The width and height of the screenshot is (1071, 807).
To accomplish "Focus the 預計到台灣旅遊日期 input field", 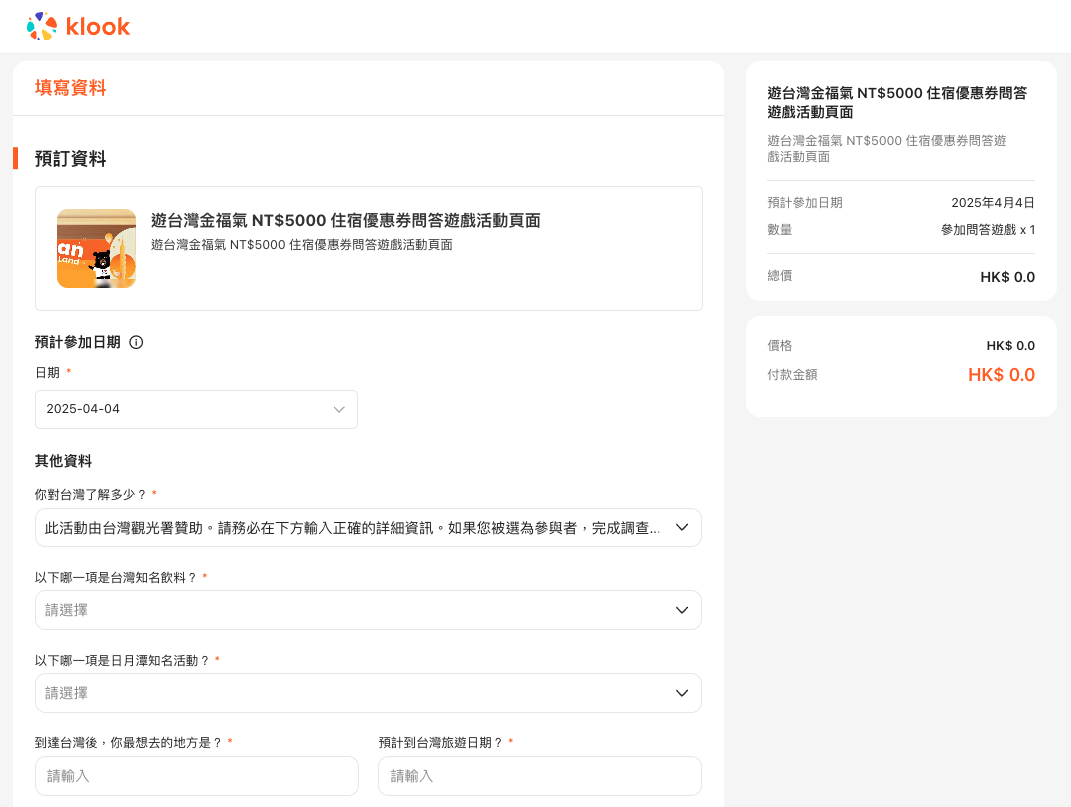I will [x=540, y=776].
